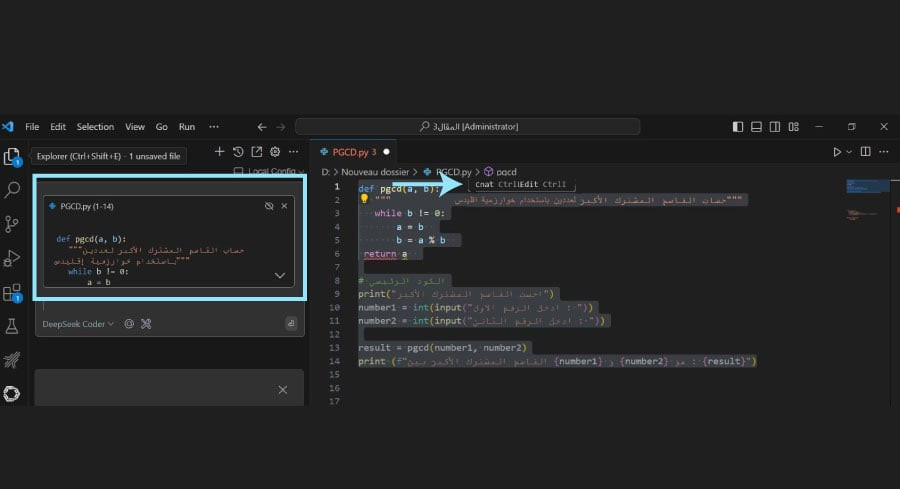Open the Run menu
This screenshot has width=900, height=489.
pyautogui.click(x=187, y=127)
